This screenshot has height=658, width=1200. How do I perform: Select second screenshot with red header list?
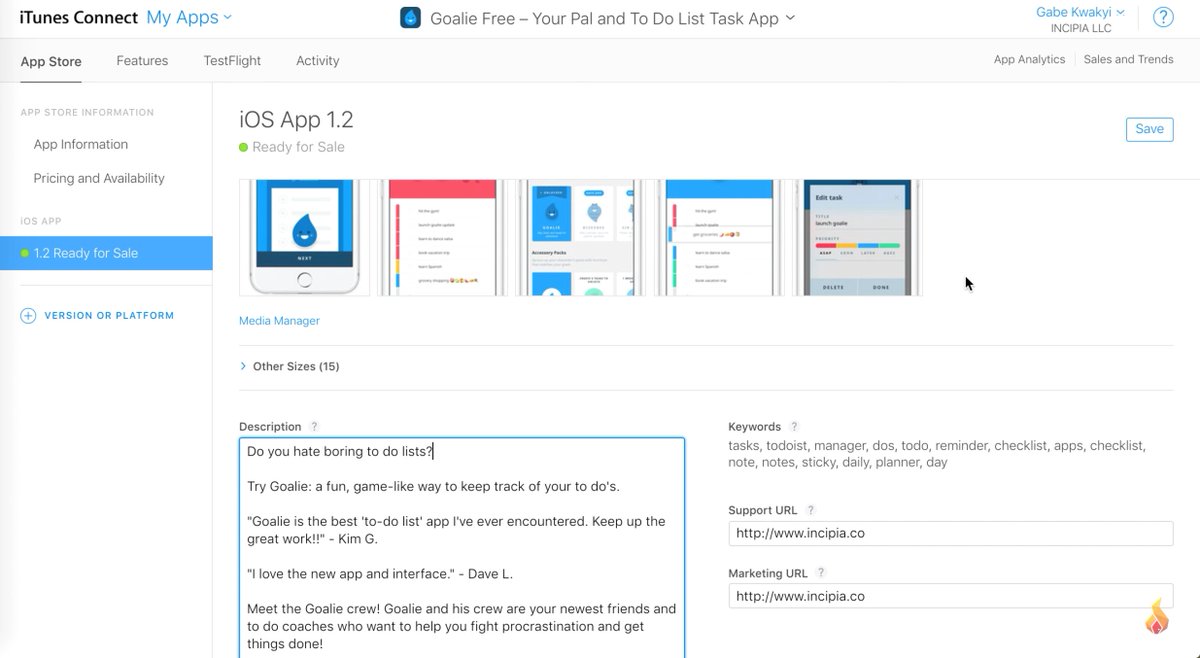click(443, 238)
